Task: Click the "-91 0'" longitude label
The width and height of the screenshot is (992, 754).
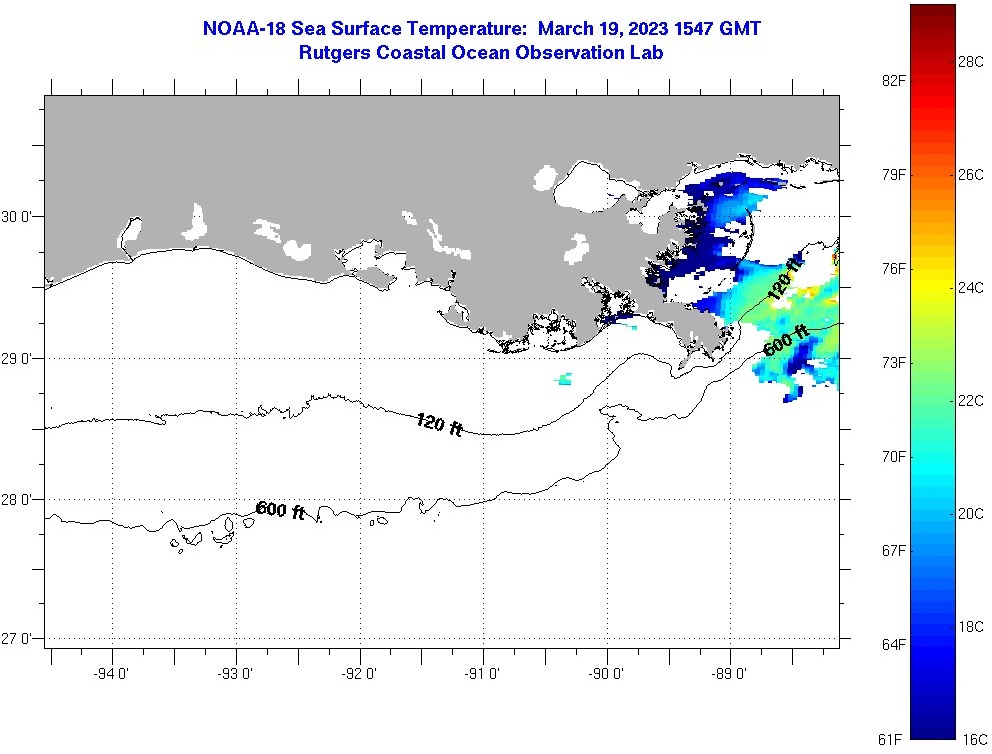Action: point(483,674)
